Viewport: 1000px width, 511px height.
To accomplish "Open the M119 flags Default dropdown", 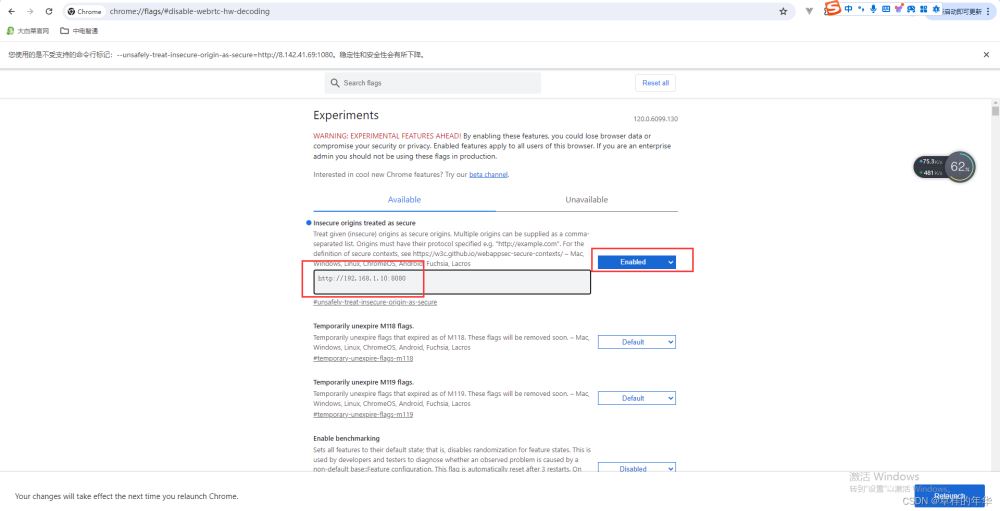I will point(636,398).
